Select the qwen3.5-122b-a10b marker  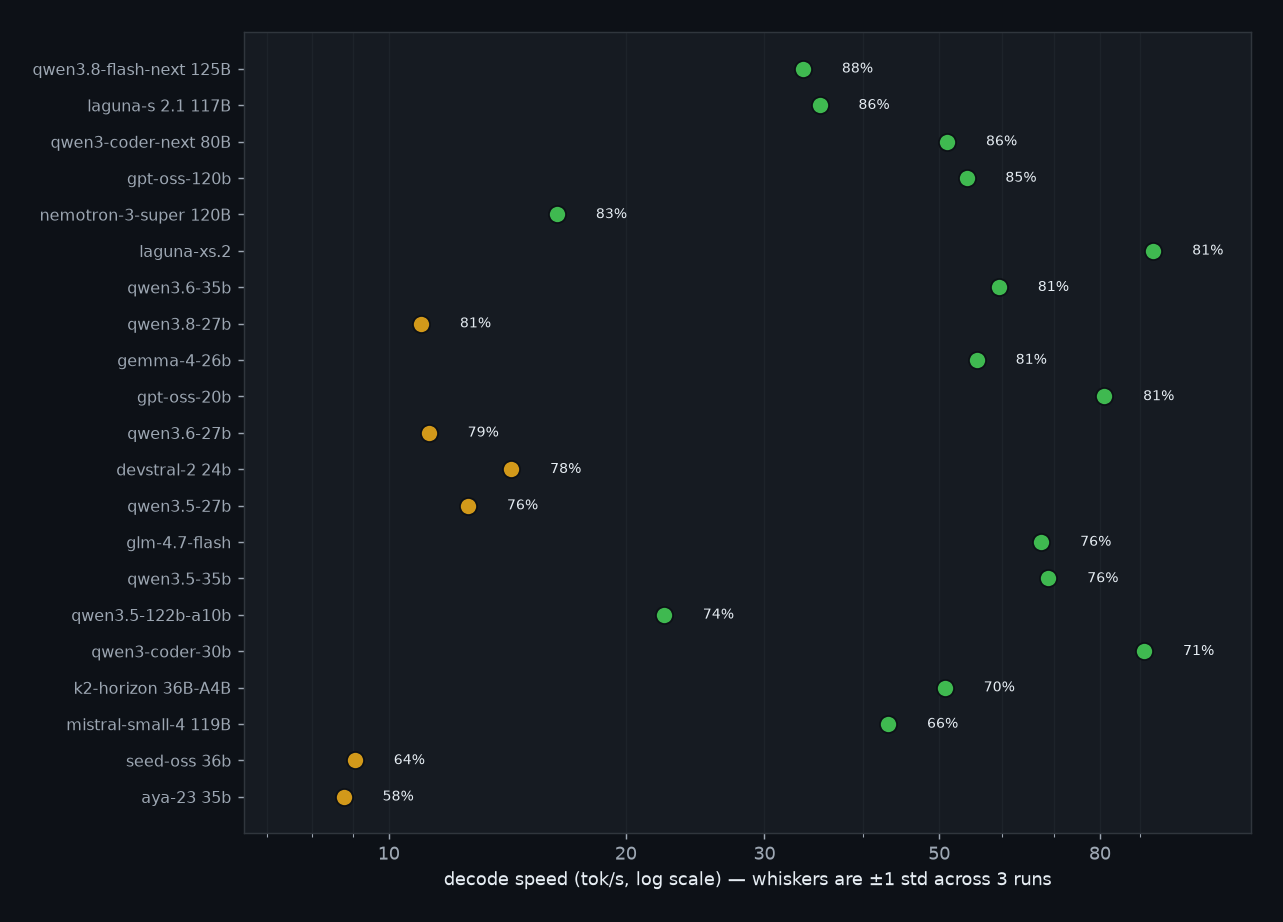click(664, 615)
